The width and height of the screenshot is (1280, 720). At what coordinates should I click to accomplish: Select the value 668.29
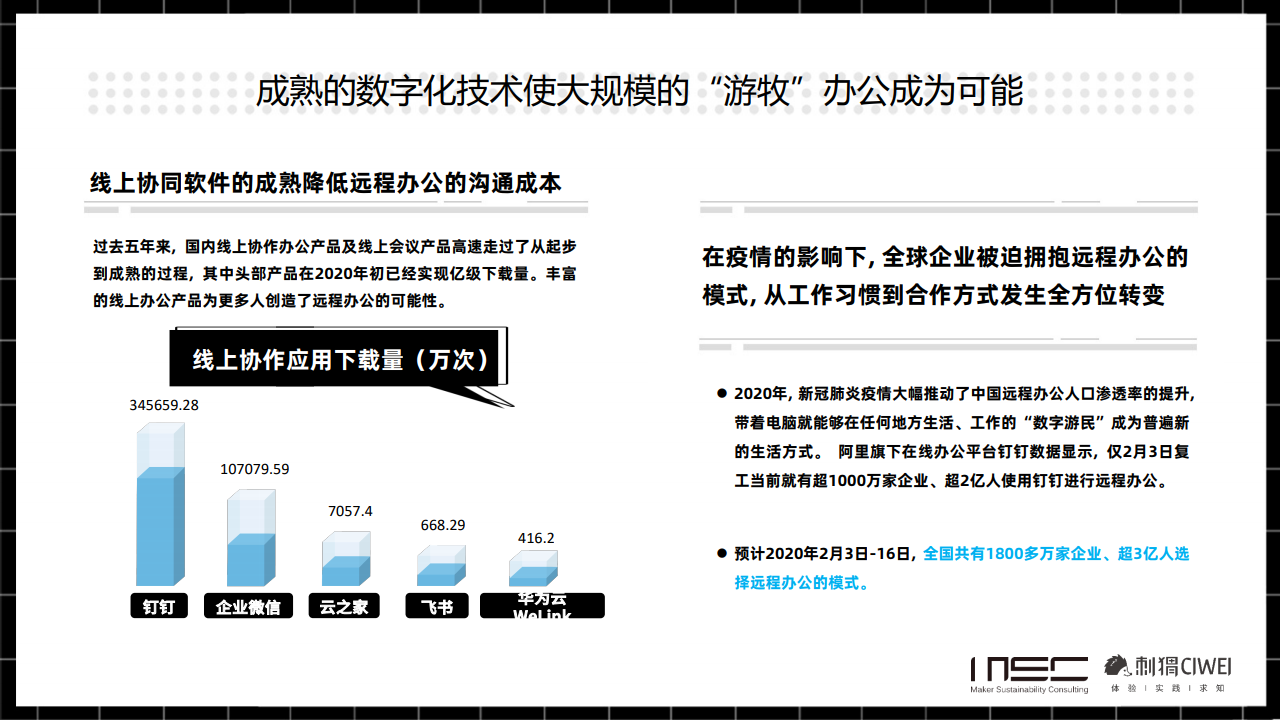tap(442, 525)
